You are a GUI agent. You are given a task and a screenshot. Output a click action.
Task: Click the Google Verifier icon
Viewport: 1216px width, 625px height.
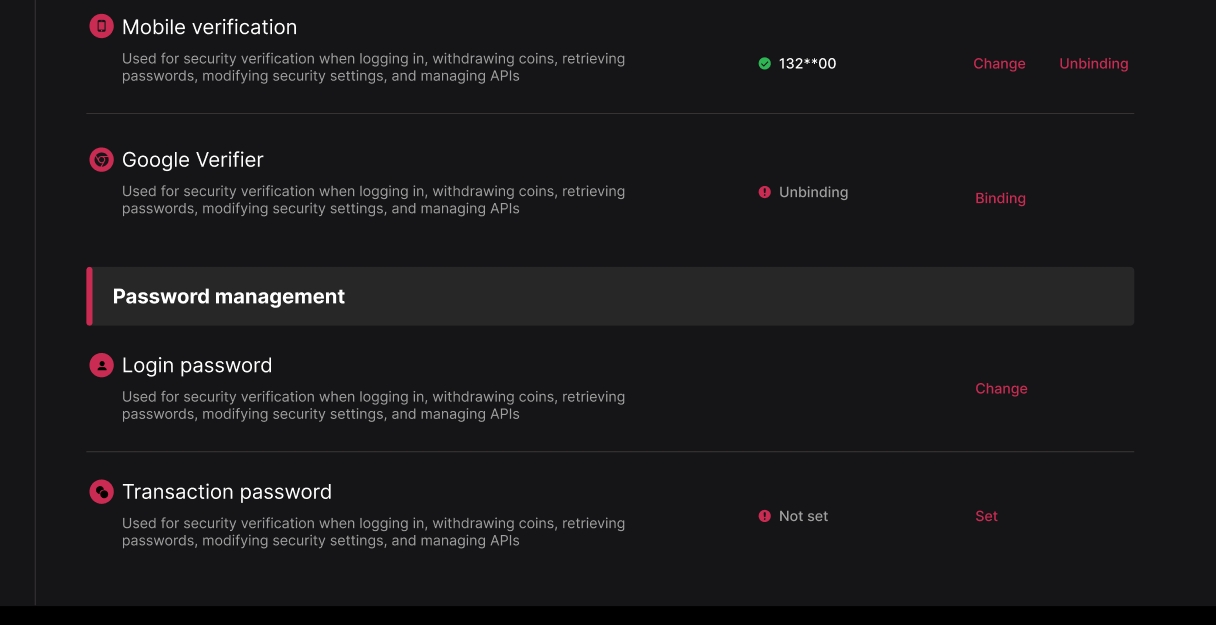point(101,160)
